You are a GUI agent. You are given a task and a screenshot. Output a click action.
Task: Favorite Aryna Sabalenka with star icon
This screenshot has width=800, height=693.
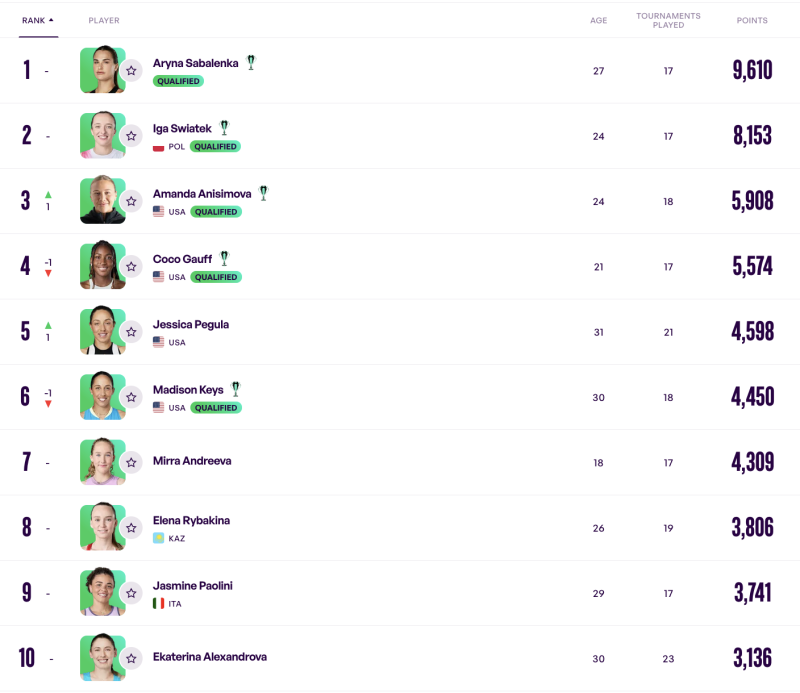[x=131, y=70]
